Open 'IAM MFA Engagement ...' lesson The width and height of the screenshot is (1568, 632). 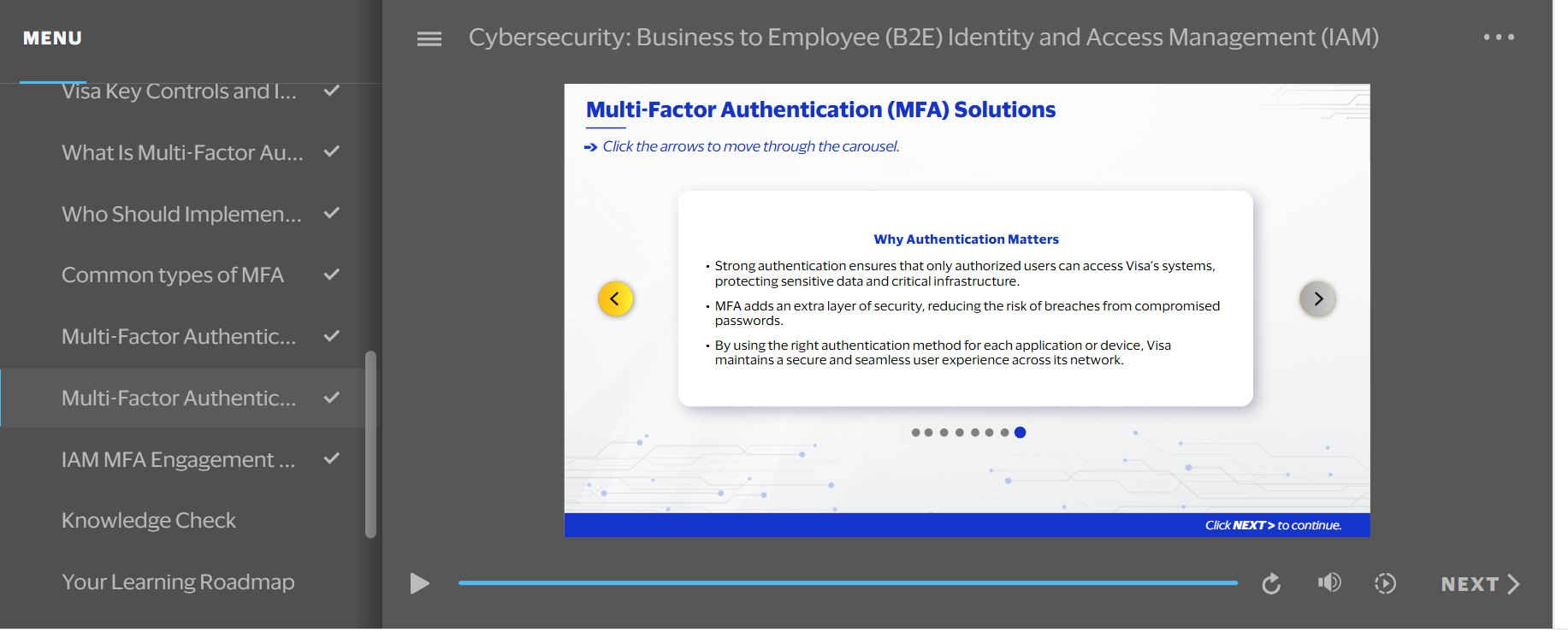191,459
